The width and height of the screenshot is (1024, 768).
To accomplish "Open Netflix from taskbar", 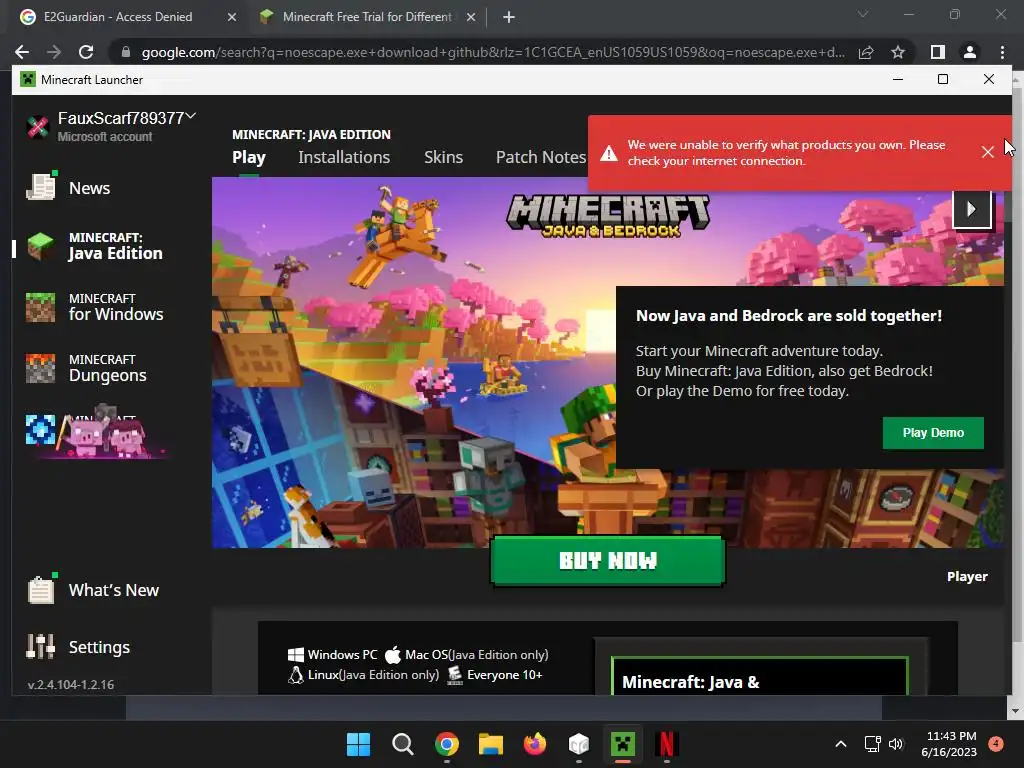I will pyautogui.click(x=666, y=744).
